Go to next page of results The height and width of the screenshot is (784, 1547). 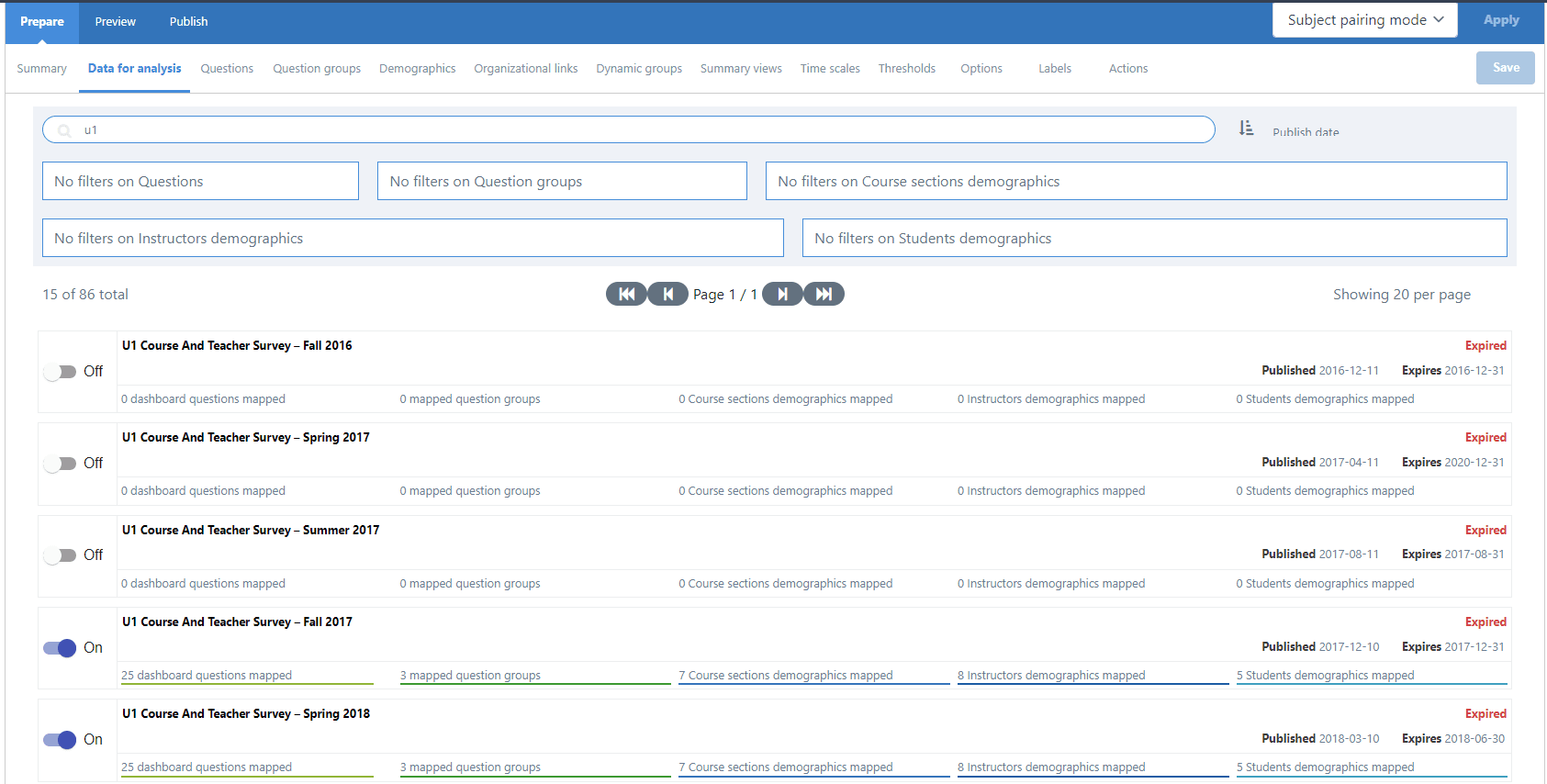pos(782,294)
